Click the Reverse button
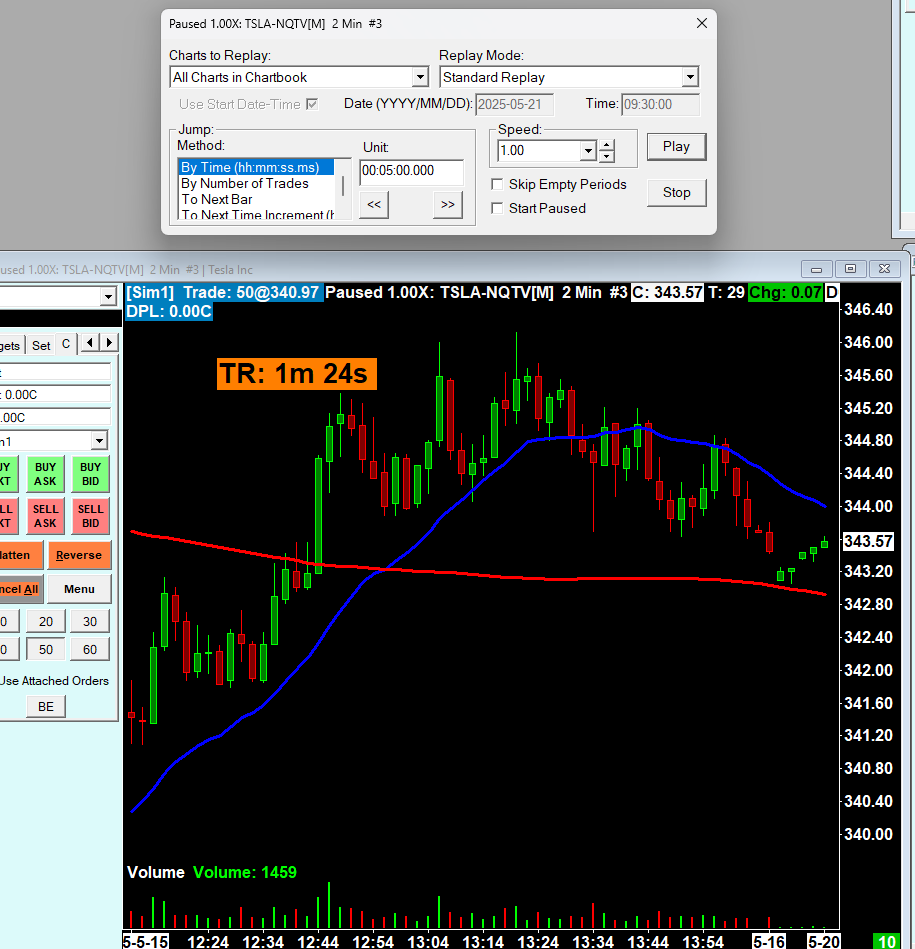Image resolution: width=915 pixels, height=949 pixels. pyautogui.click(x=79, y=555)
